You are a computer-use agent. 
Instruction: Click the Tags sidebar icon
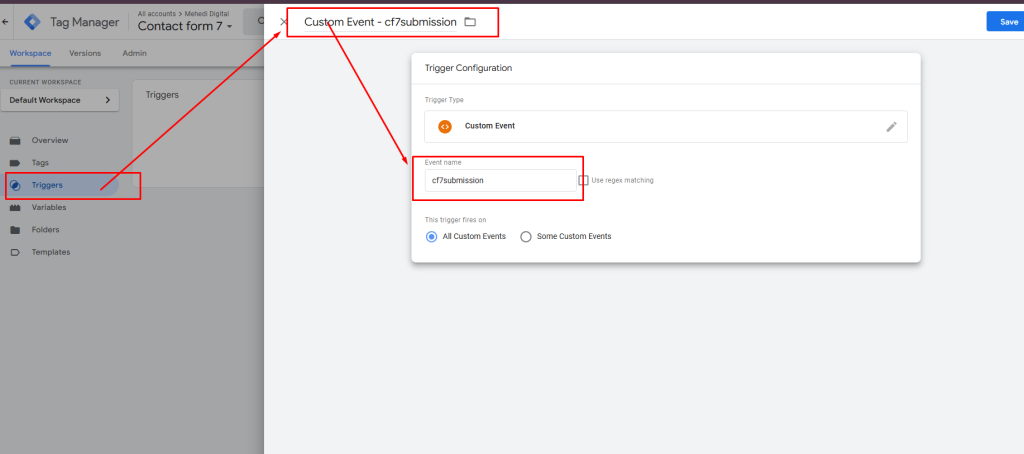pos(15,163)
